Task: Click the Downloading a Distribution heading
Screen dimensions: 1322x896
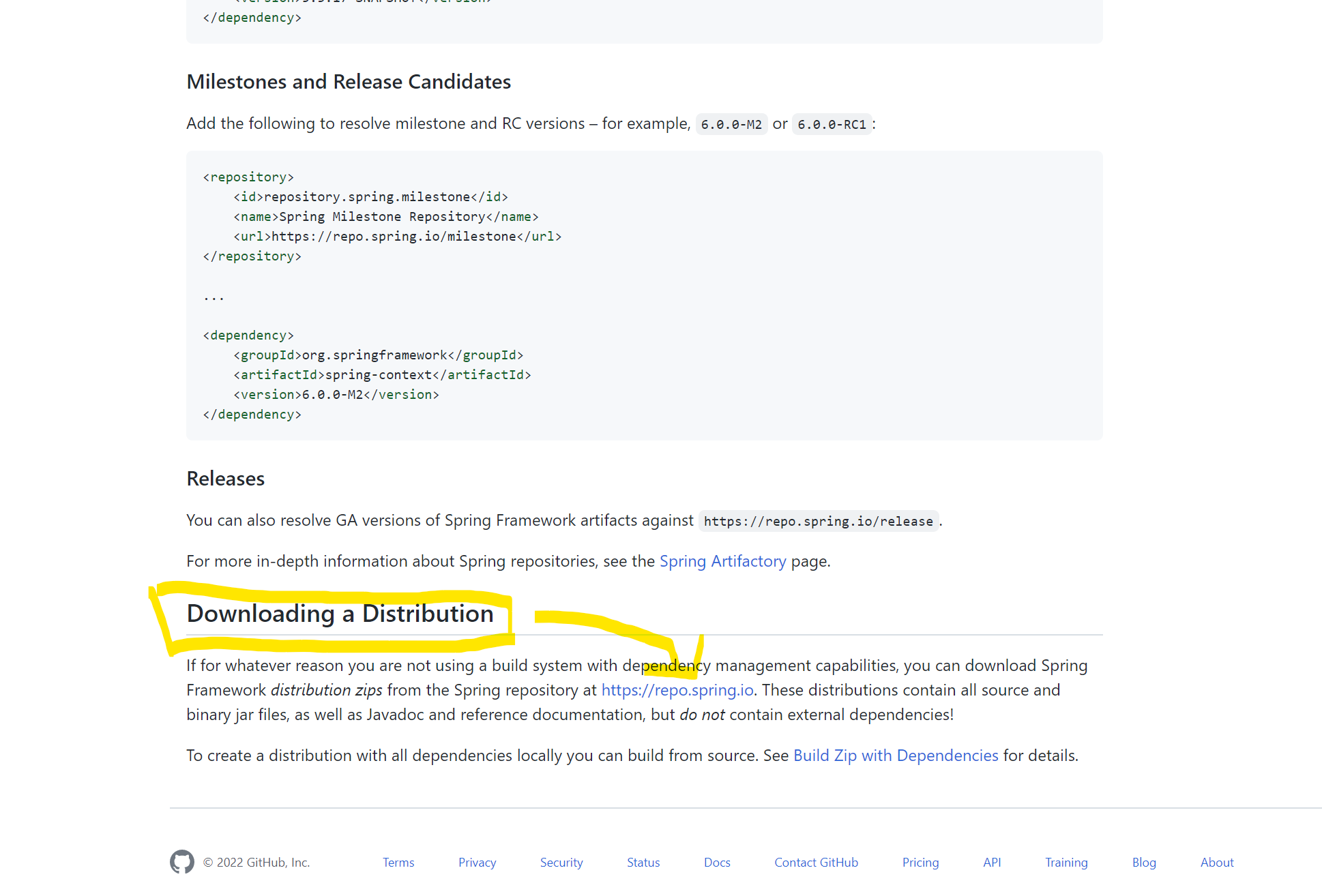Action: (340, 614)
